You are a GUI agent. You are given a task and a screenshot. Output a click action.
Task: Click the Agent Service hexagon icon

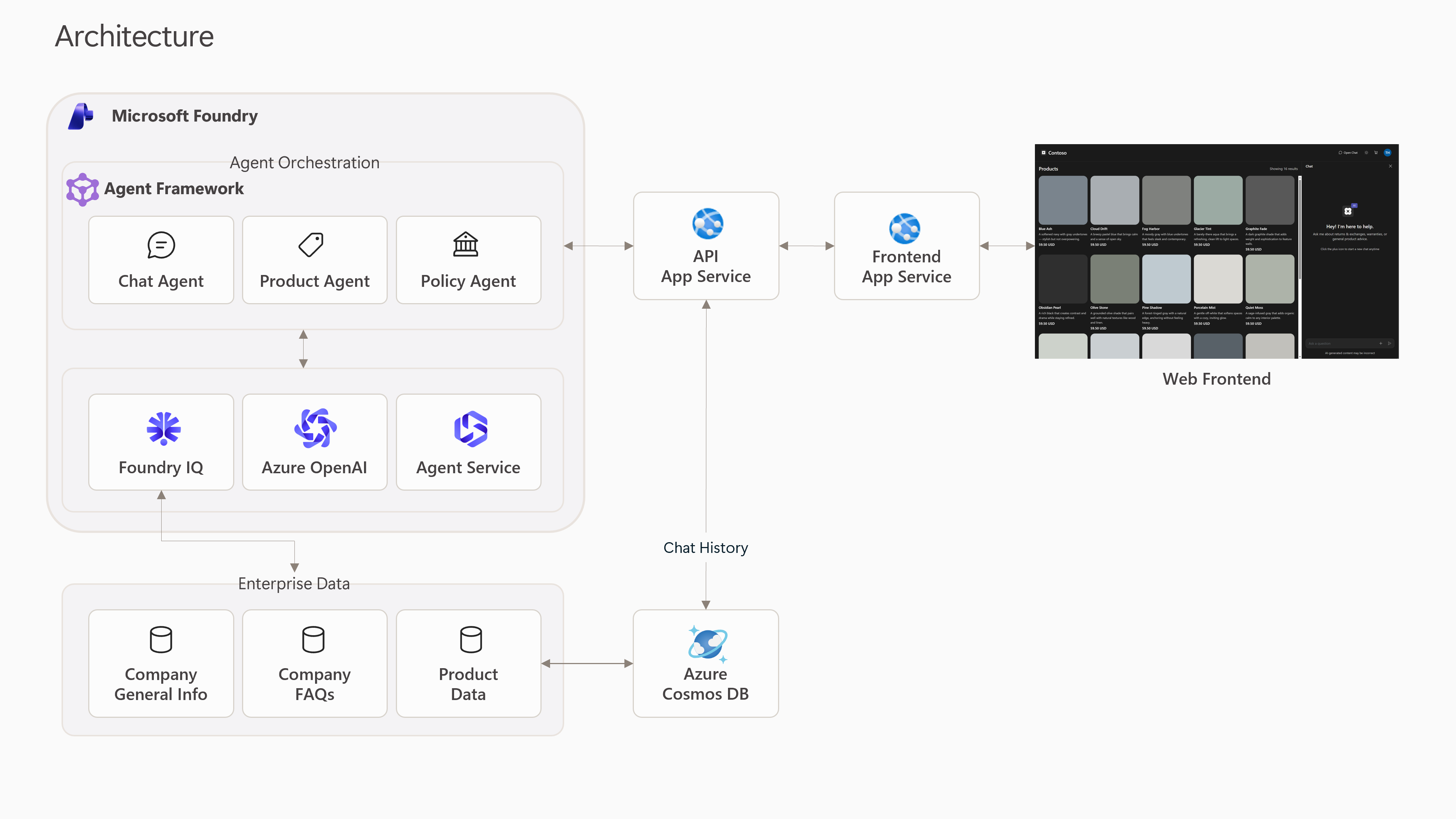click(471, 428)
